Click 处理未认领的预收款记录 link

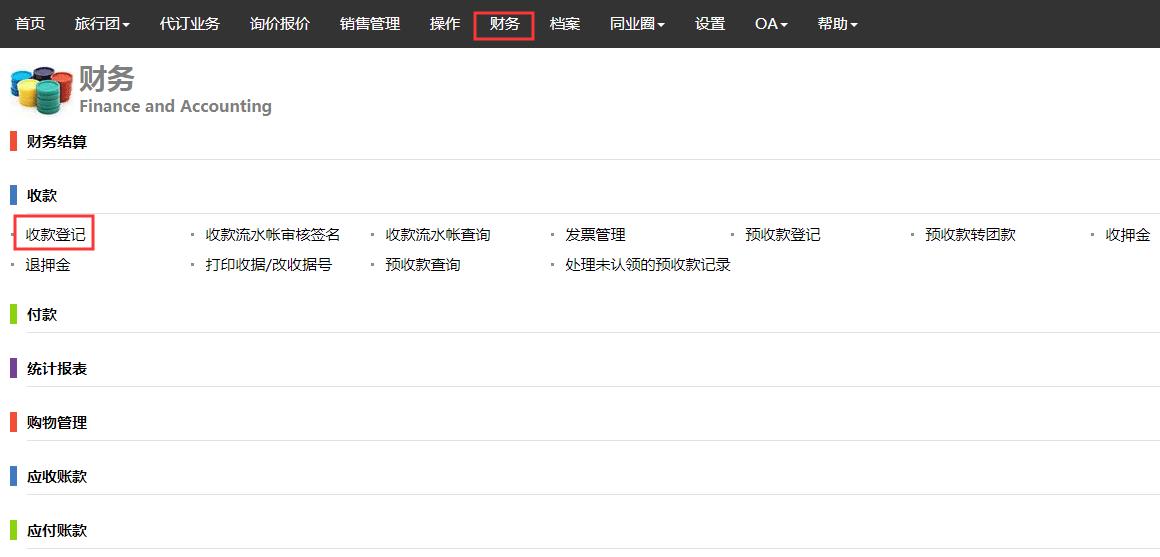tap(647, 265)
